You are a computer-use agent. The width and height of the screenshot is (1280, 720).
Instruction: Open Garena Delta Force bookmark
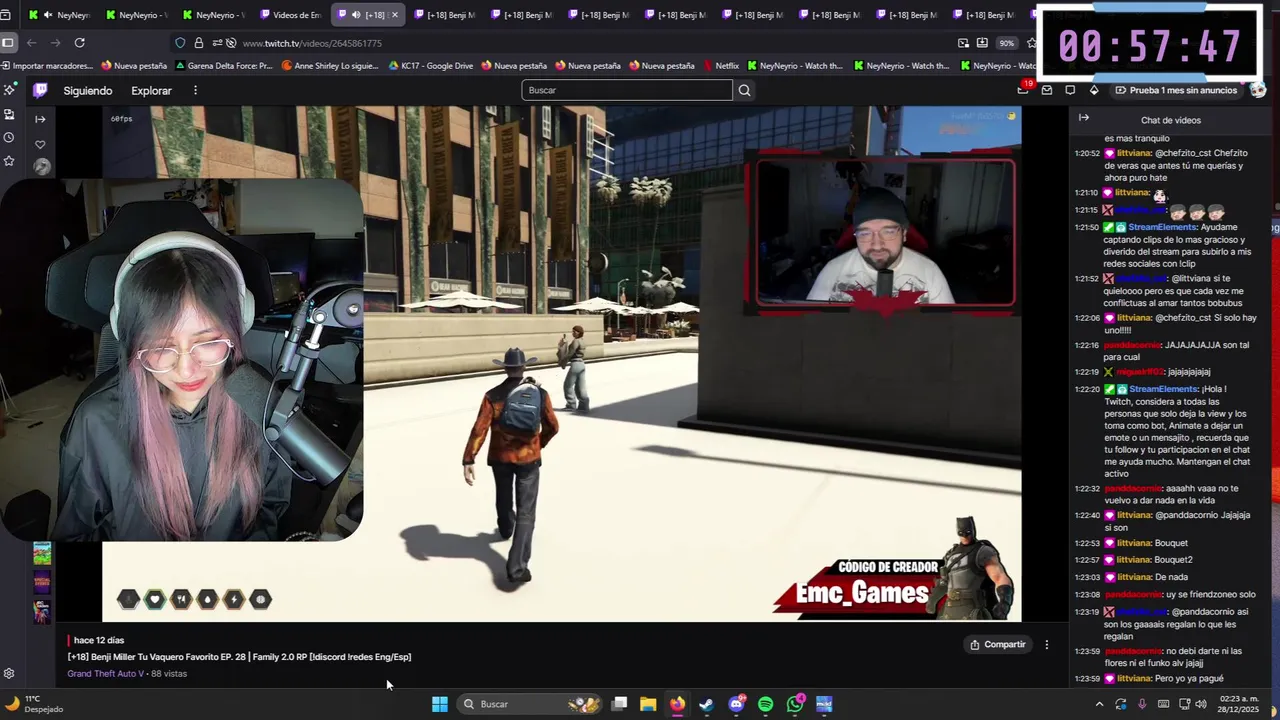pos(223,66)
